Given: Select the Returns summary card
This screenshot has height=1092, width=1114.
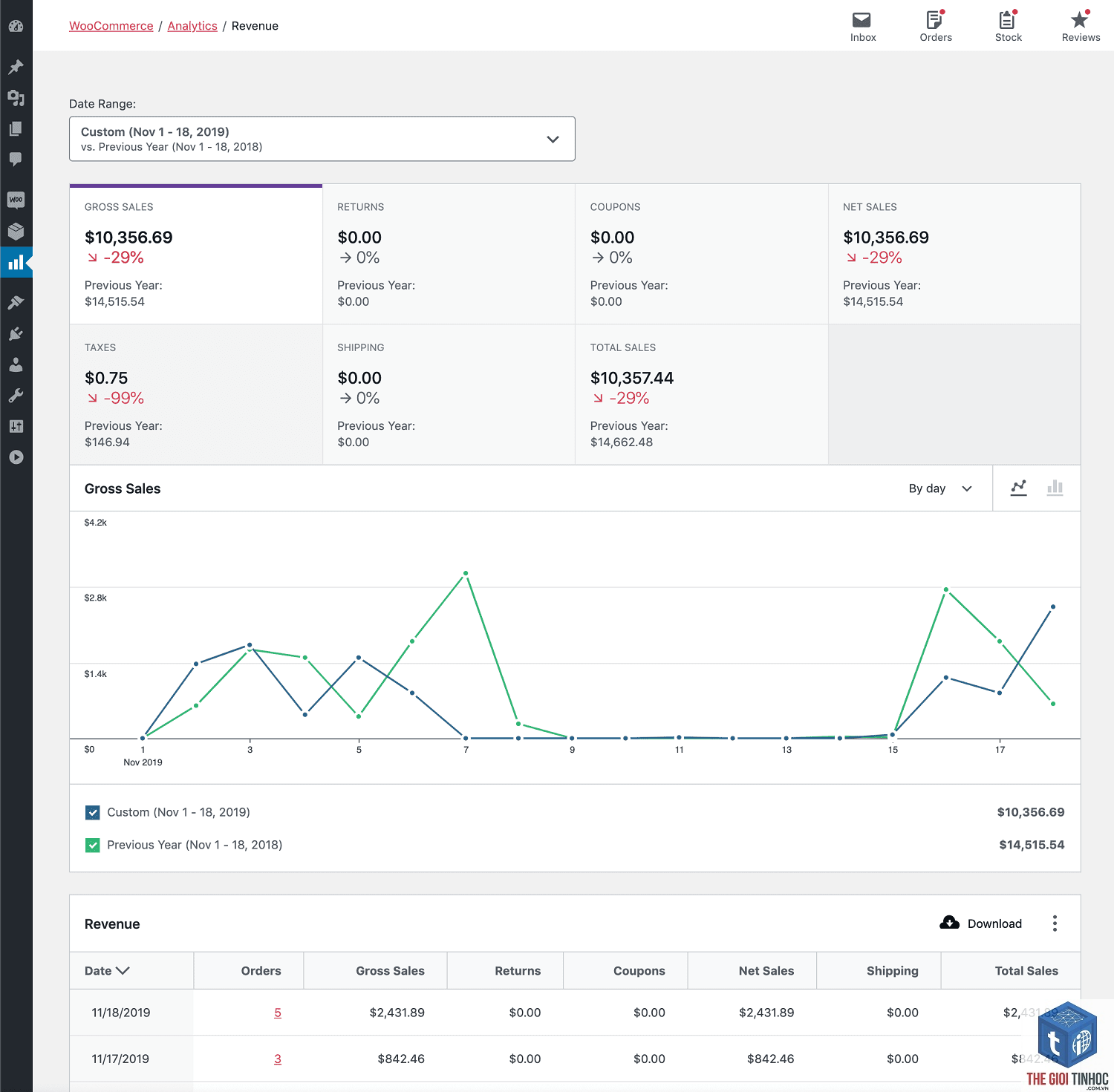Looking at the screenshot, I should pos(449,254).
